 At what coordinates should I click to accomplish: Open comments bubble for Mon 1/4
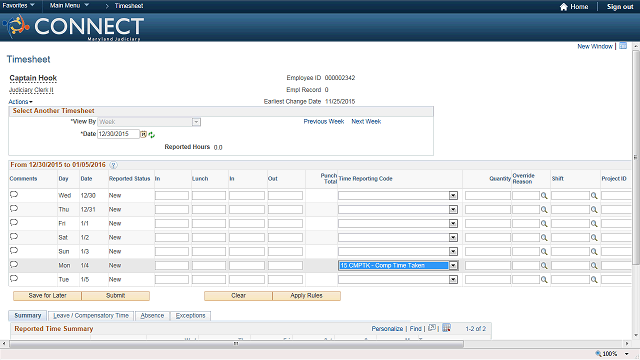(x=14, y=265)
